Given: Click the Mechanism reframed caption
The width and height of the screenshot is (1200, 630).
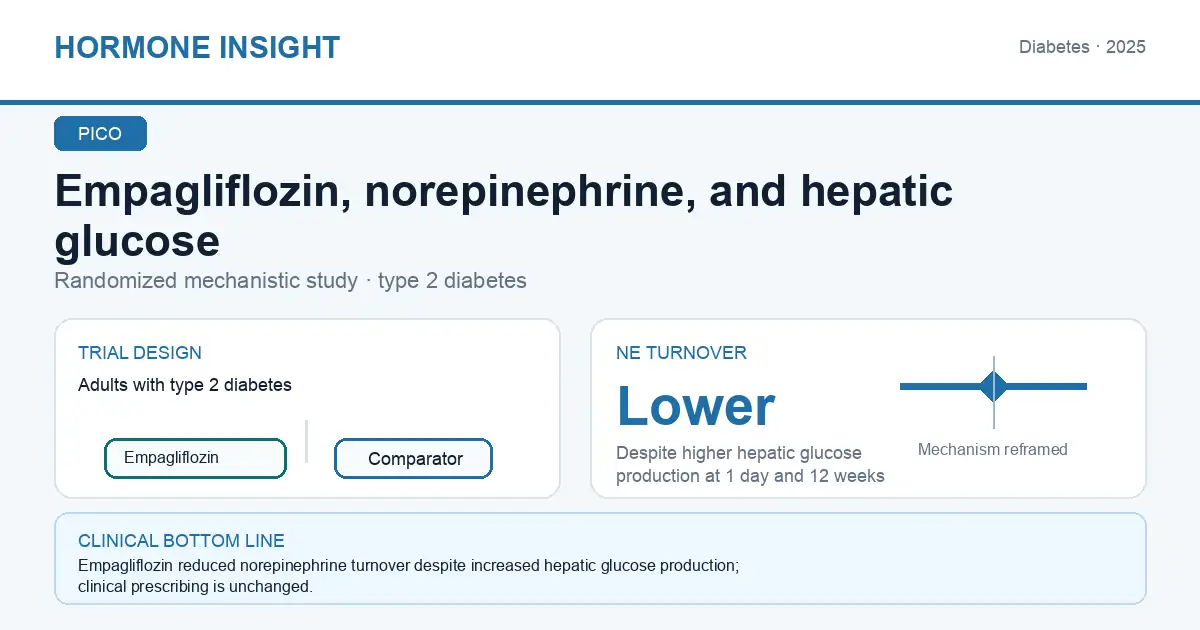Looking at the screenshot, I should point(993,450).
